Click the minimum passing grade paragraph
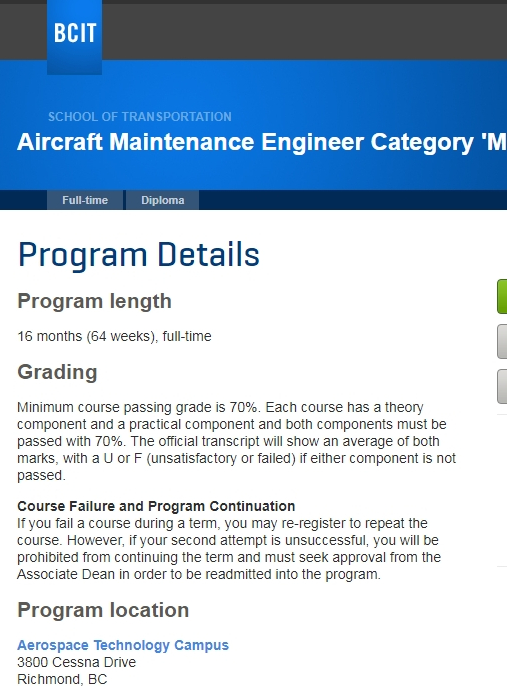The height and width of the screenshot is (686, 507). (x=236, y=441)
